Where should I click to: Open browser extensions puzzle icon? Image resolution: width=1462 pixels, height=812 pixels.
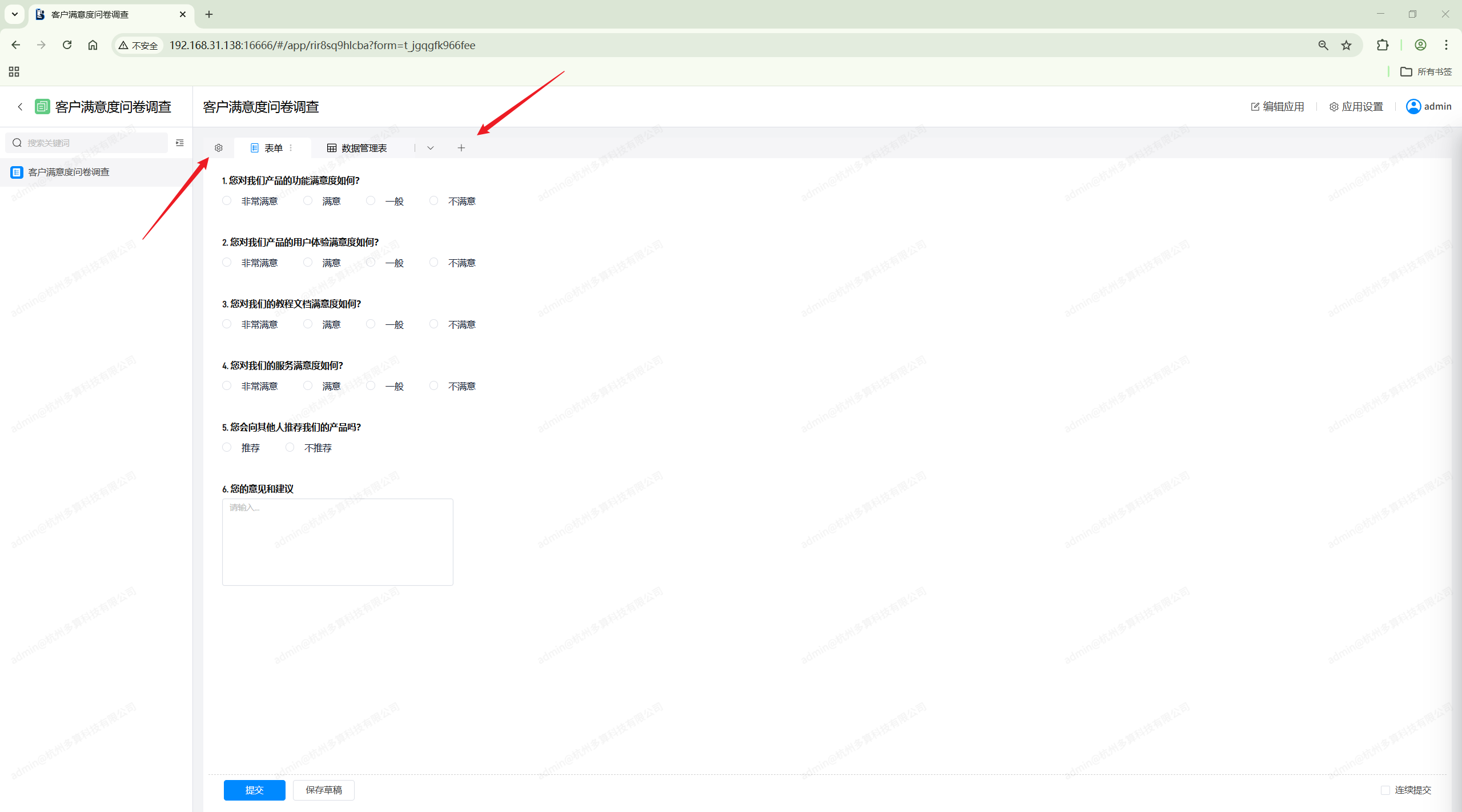1382,45
